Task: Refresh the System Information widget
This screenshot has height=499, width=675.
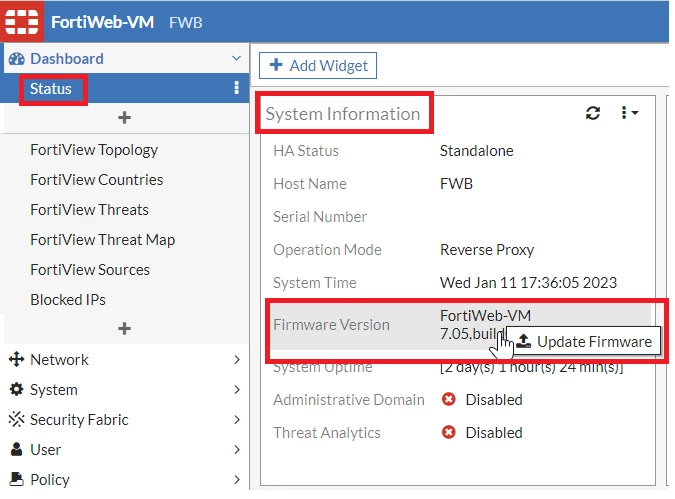Action: pyautogui.click(x=593, y=113)
